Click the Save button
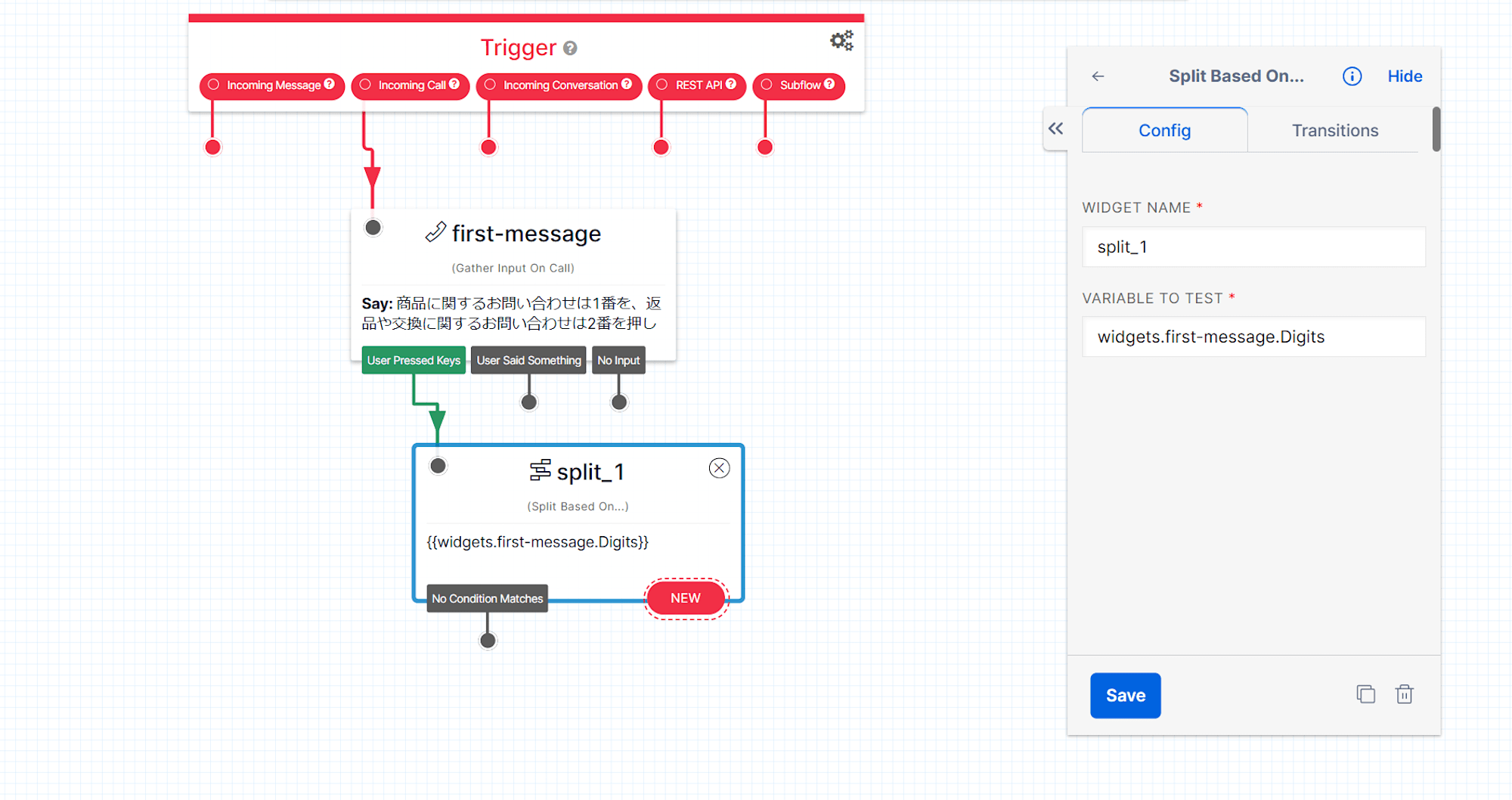The height and width of the screenshot is (800, 1512). click(1126, 696)
